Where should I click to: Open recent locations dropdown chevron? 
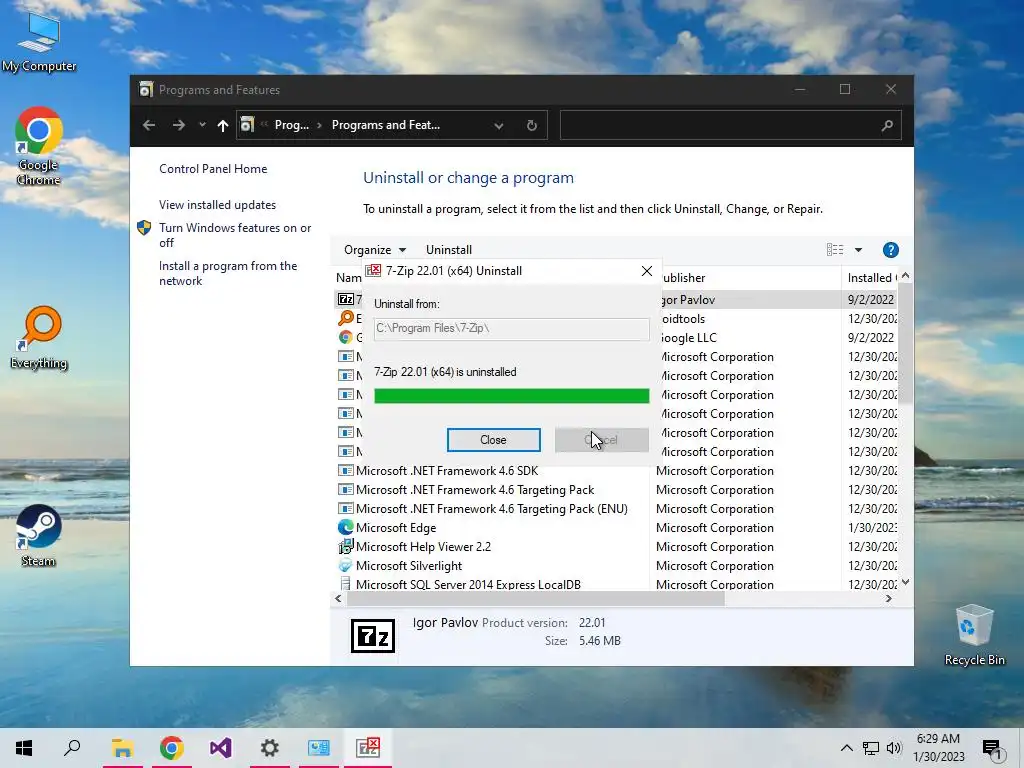[202, 125]
